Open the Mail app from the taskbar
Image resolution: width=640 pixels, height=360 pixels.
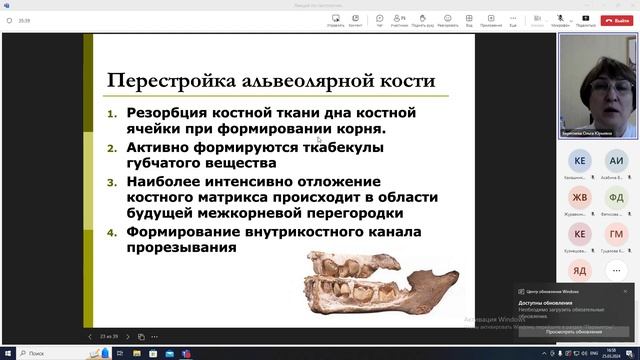170,353
